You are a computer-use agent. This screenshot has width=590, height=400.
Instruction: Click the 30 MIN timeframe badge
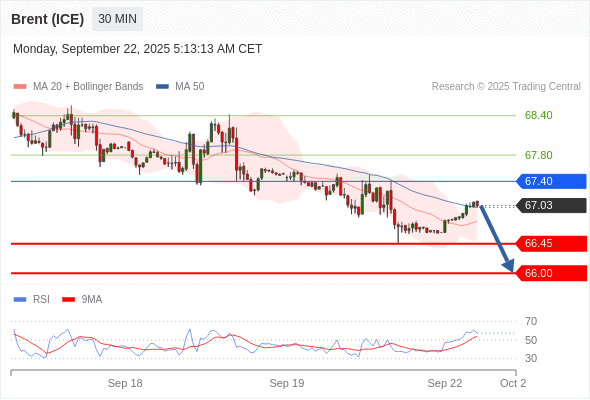[117, 19]
